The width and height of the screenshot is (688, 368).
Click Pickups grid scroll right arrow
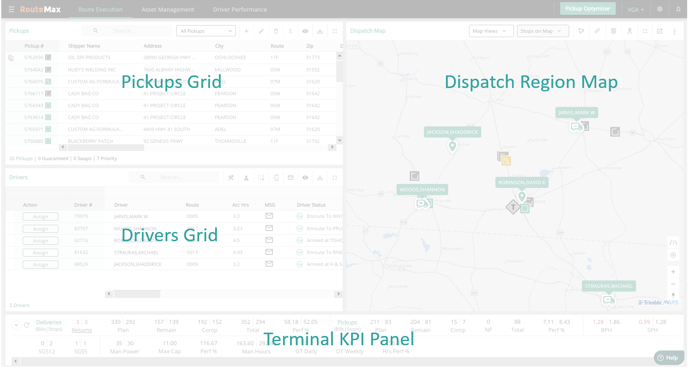point(332,147)
